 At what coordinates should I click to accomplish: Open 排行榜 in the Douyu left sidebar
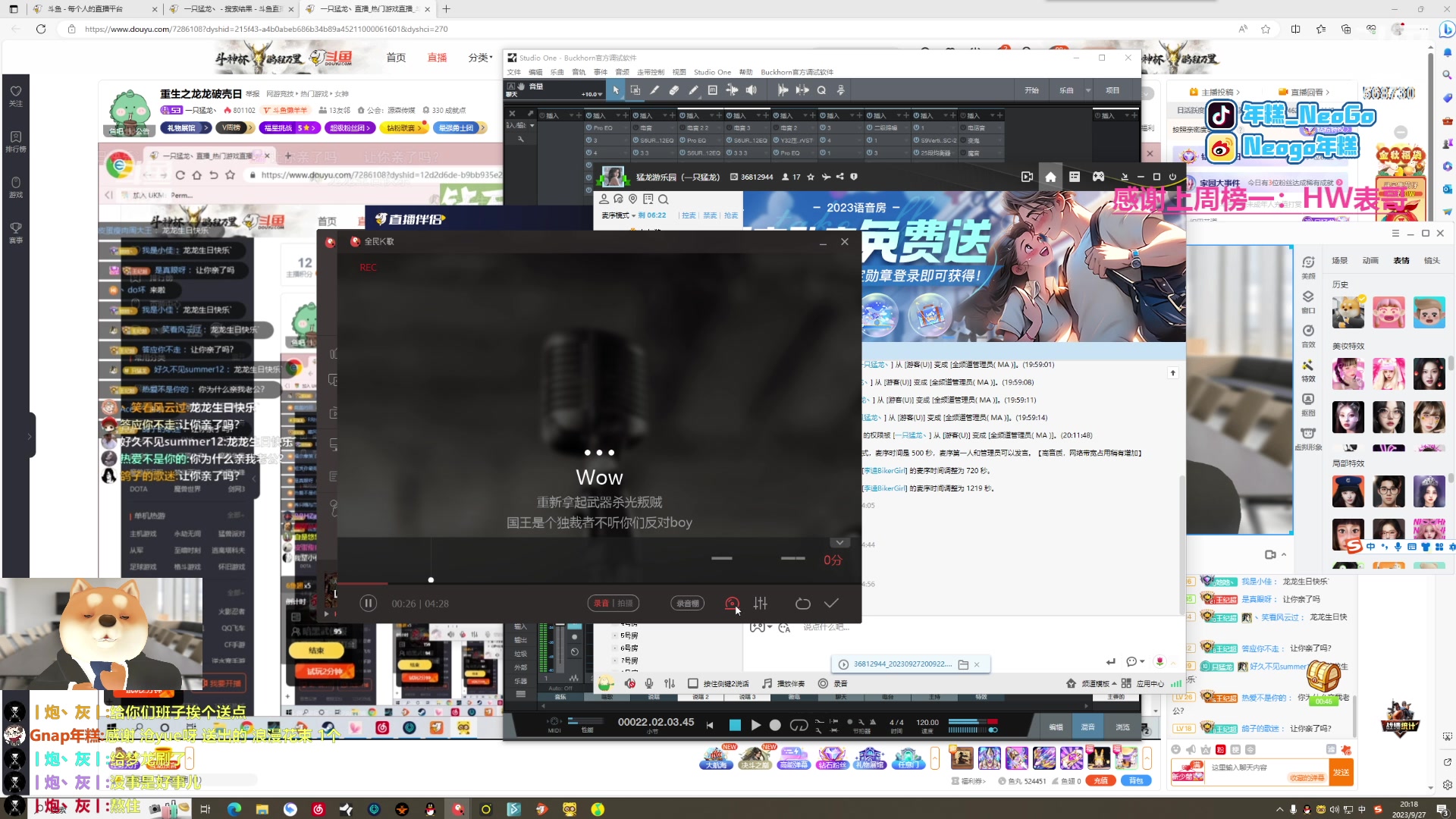[16, 141]
